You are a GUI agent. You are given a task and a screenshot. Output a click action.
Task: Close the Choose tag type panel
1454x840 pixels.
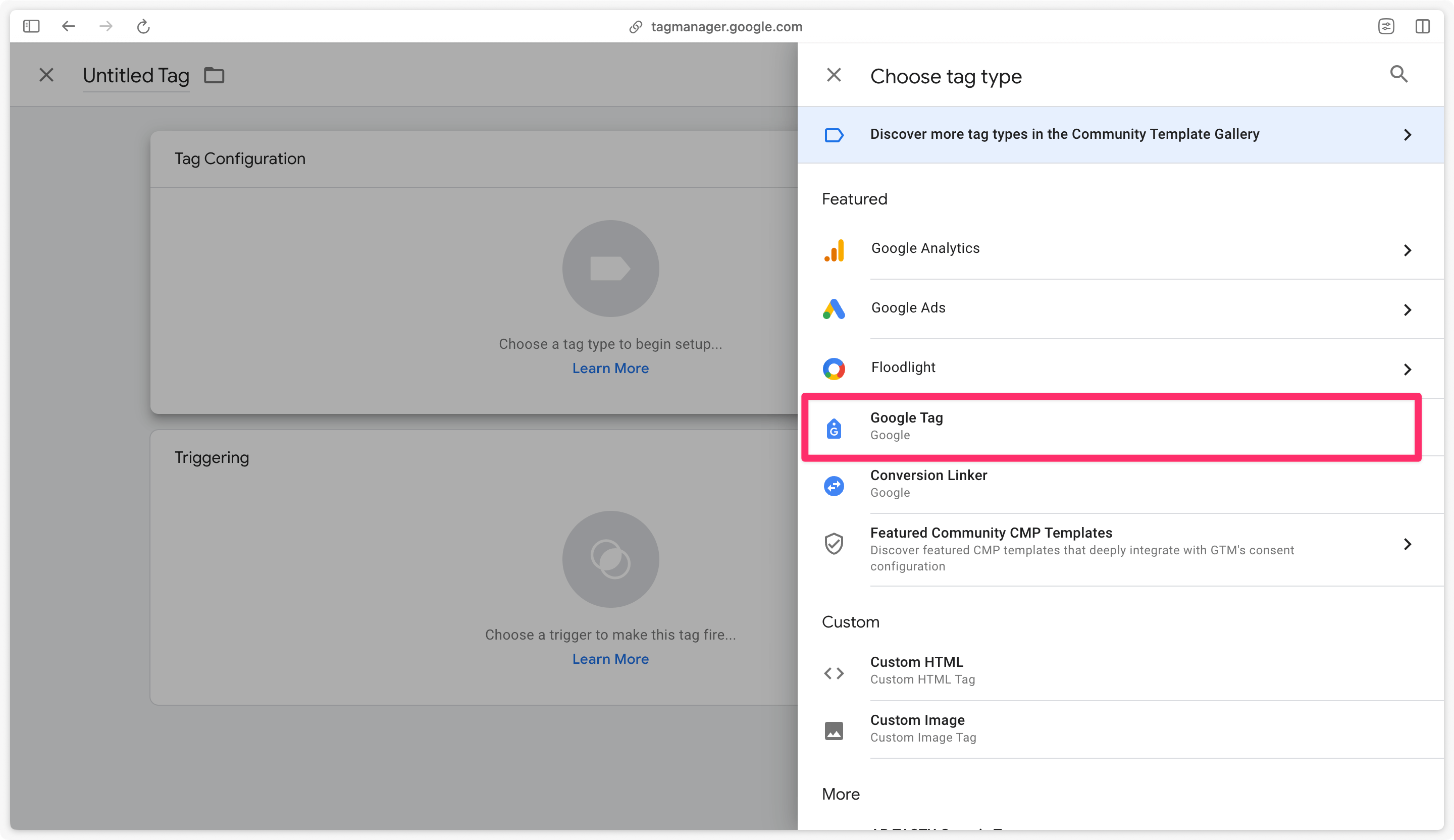(834, 75)
